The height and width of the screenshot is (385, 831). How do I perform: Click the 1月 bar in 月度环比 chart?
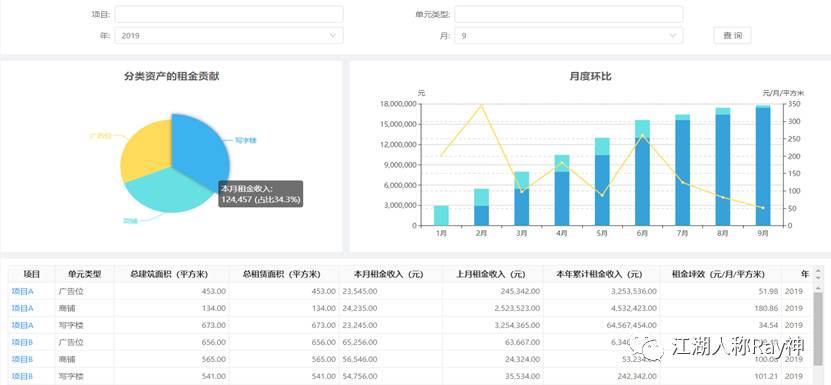441,215
